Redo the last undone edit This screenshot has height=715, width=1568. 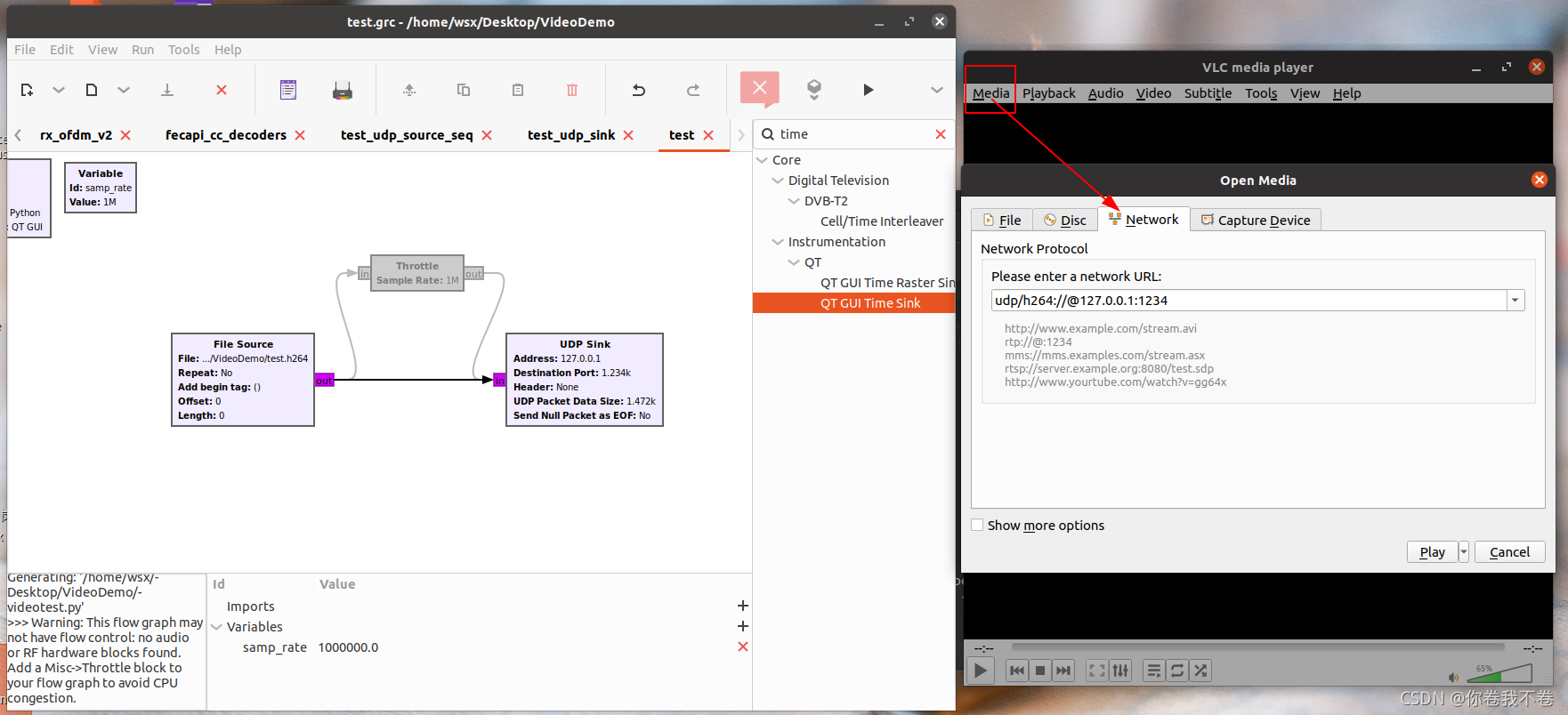tap(693, 90)
